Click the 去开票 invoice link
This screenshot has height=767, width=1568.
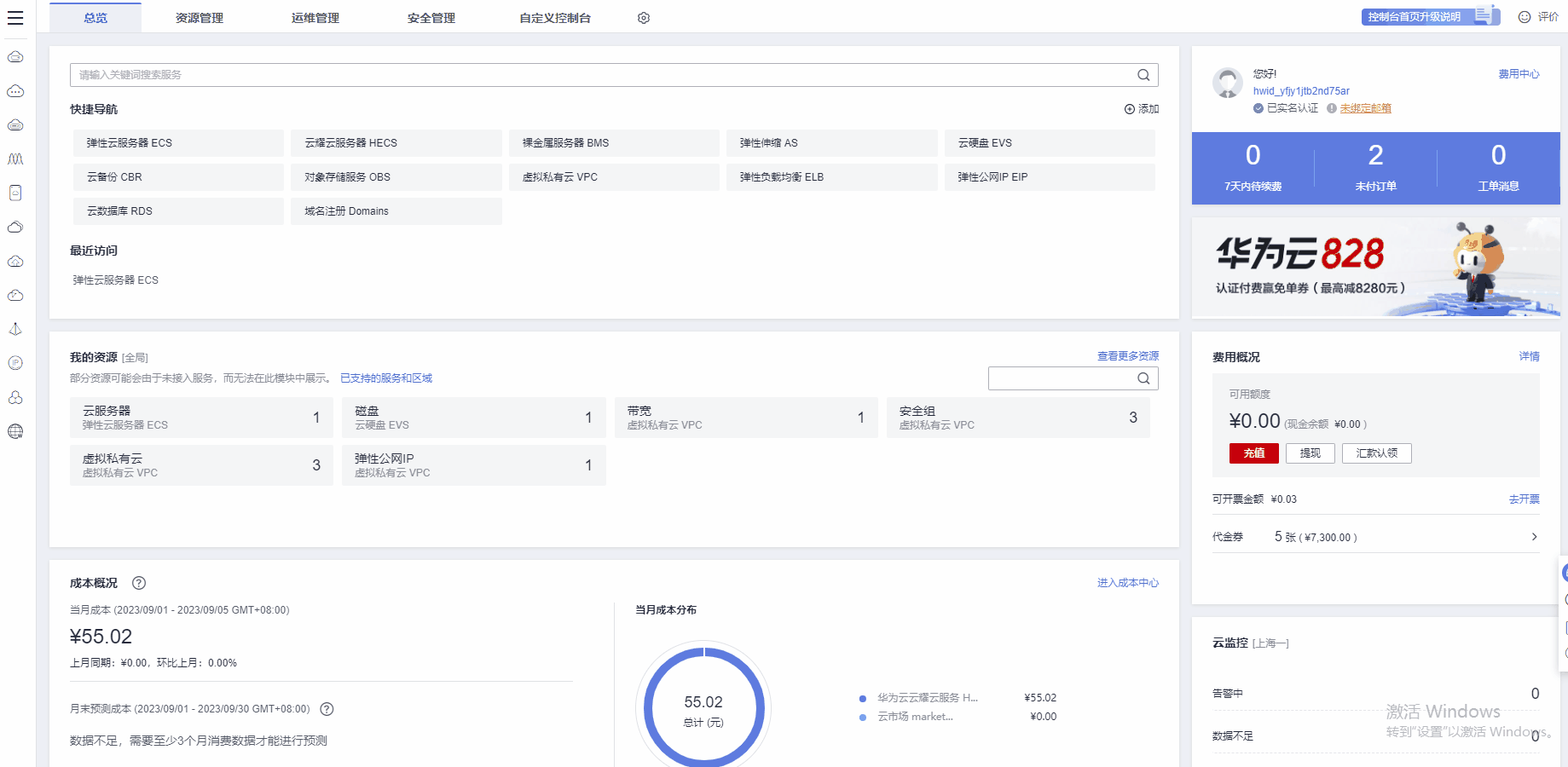pos(1525,499)
